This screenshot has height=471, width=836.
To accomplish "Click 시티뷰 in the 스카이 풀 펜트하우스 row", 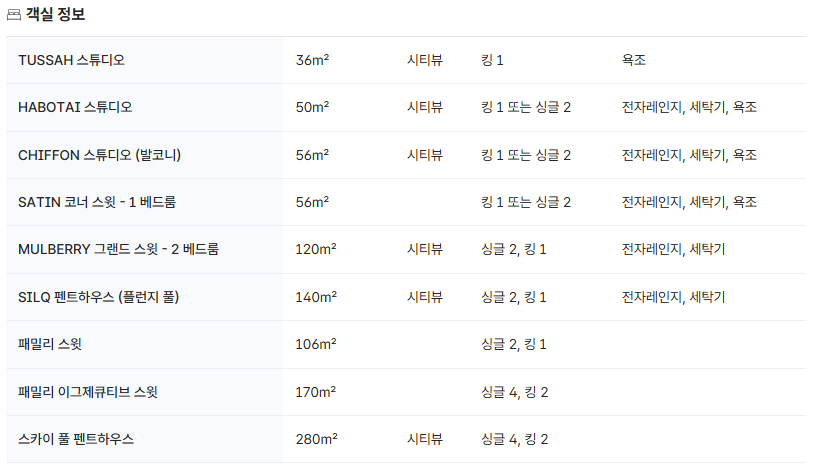I will click(x=425, y=439).
